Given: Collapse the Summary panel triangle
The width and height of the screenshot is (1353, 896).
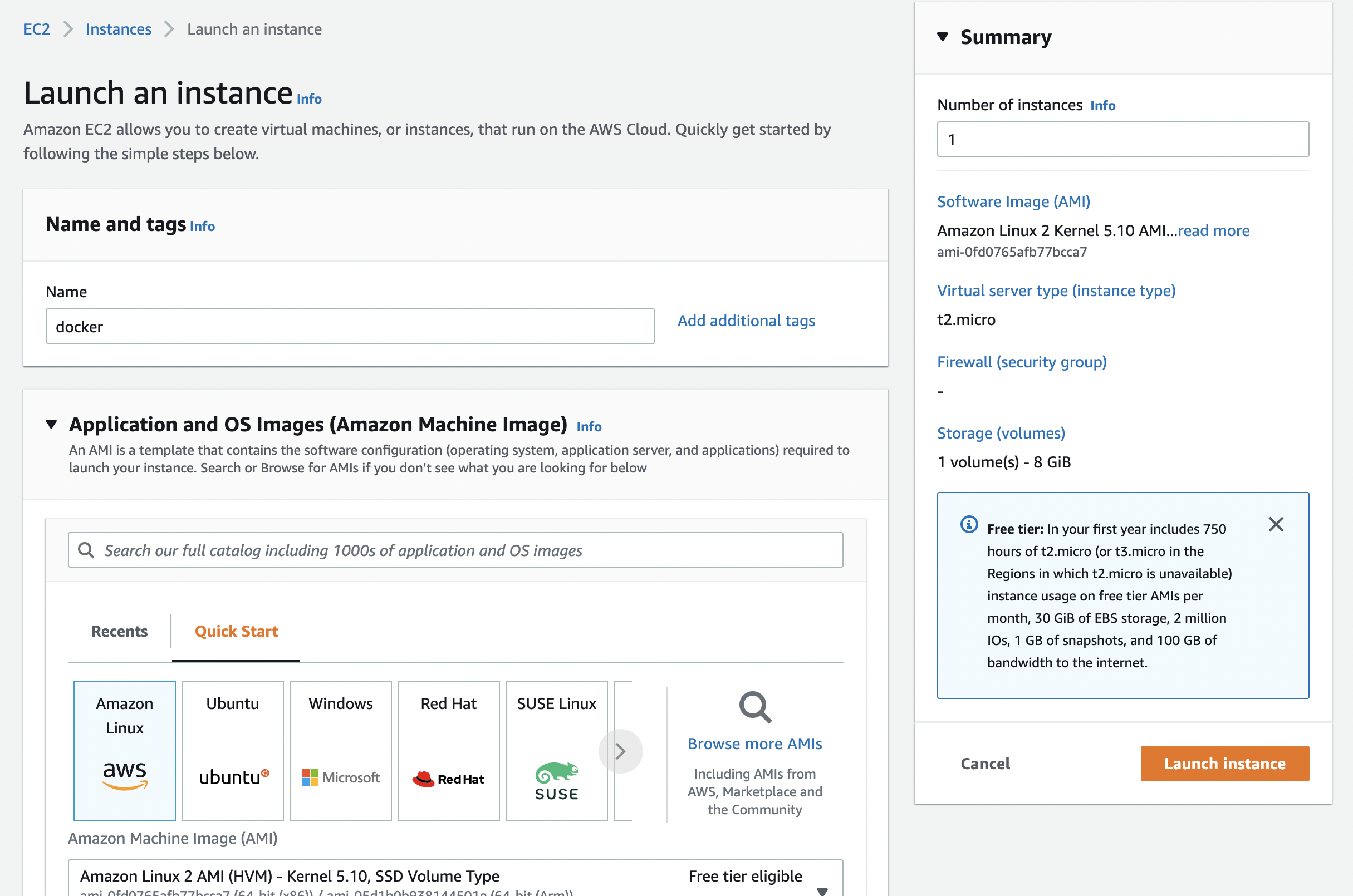Looking at the screenshot, I should [x=943, y=37].
